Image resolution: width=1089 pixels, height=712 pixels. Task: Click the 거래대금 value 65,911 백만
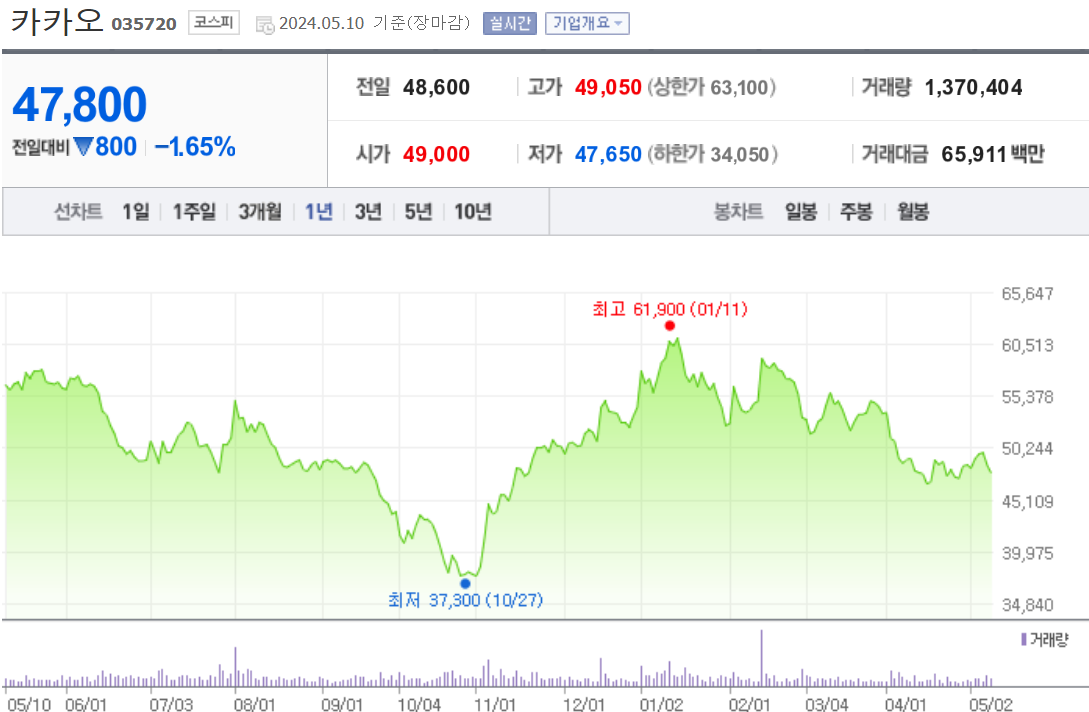tap(992, 154)
